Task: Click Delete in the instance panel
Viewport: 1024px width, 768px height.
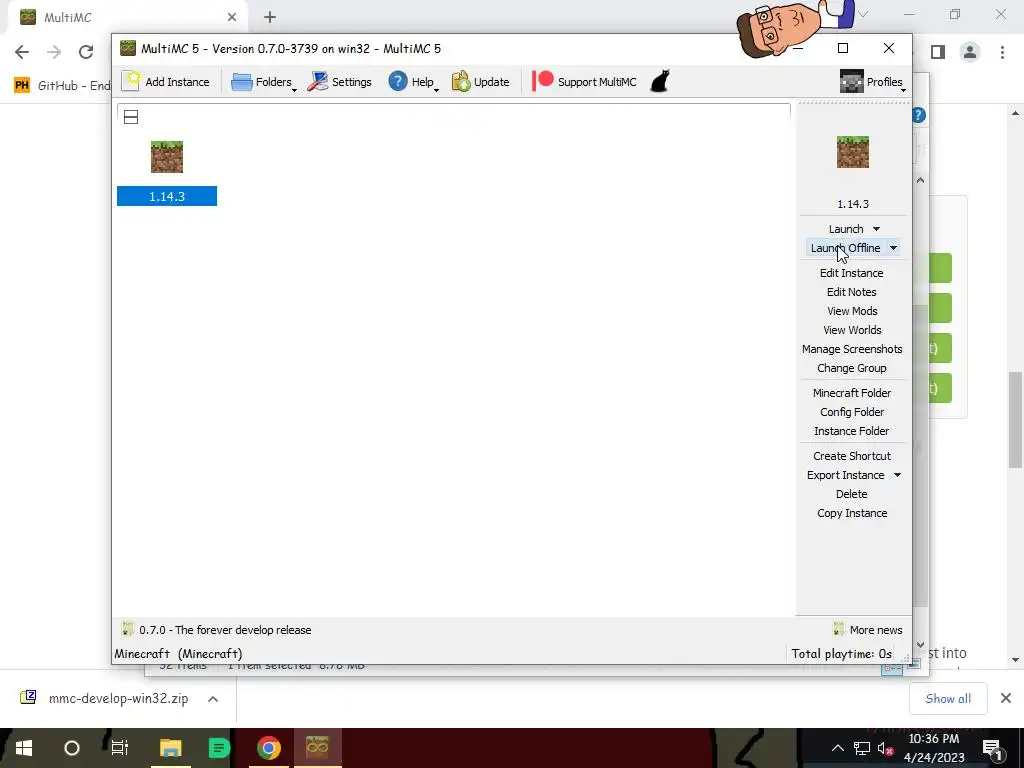Action: 852,494
